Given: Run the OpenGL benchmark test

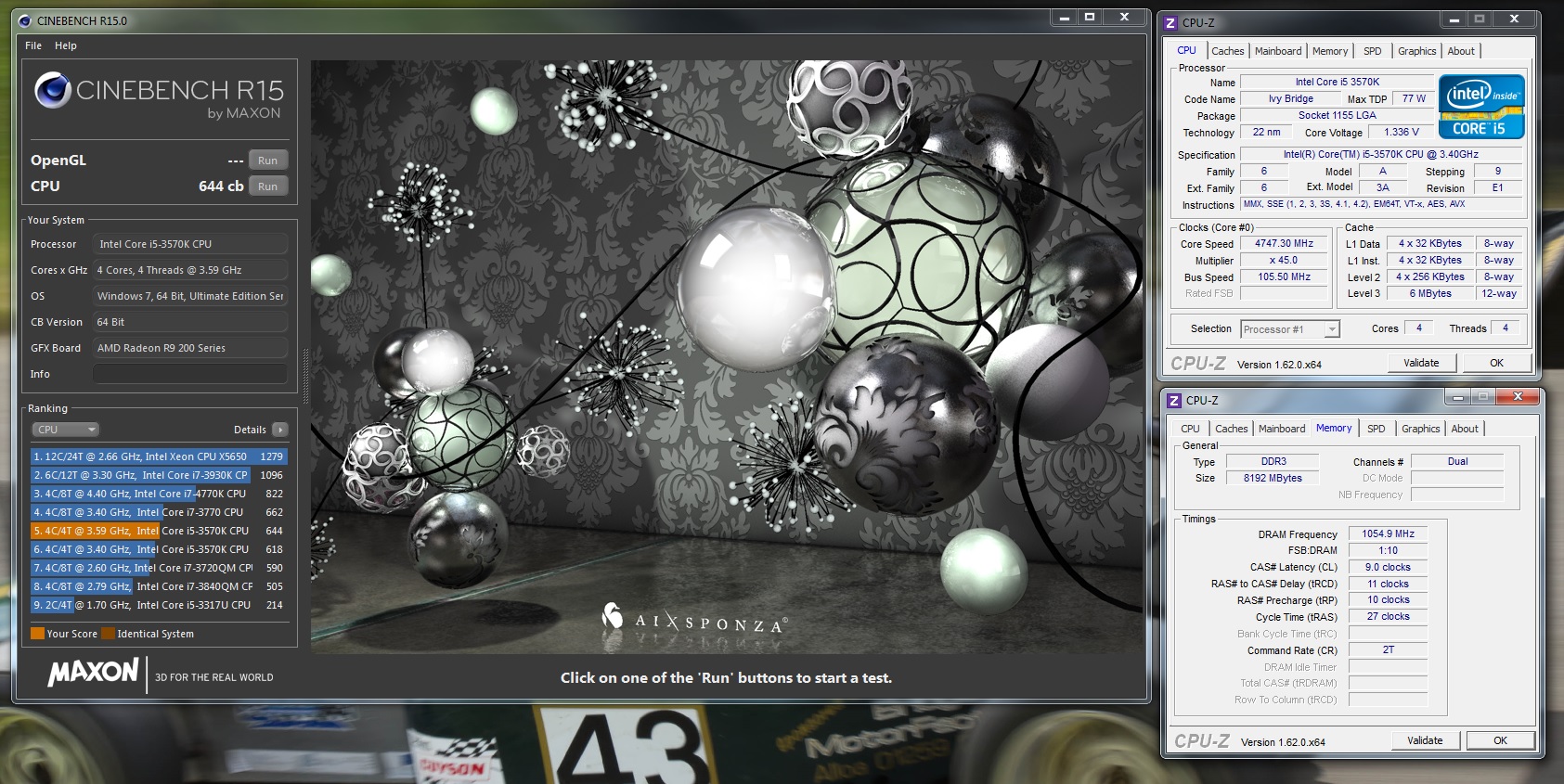Looking at the screenshot, I should tap(268, 161).
